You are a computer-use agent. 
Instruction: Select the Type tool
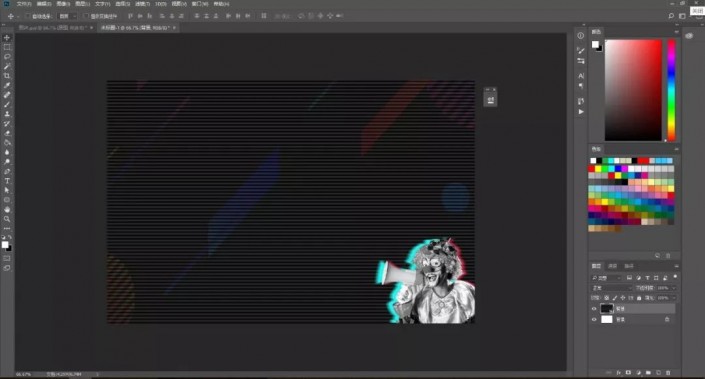[7, 181]
